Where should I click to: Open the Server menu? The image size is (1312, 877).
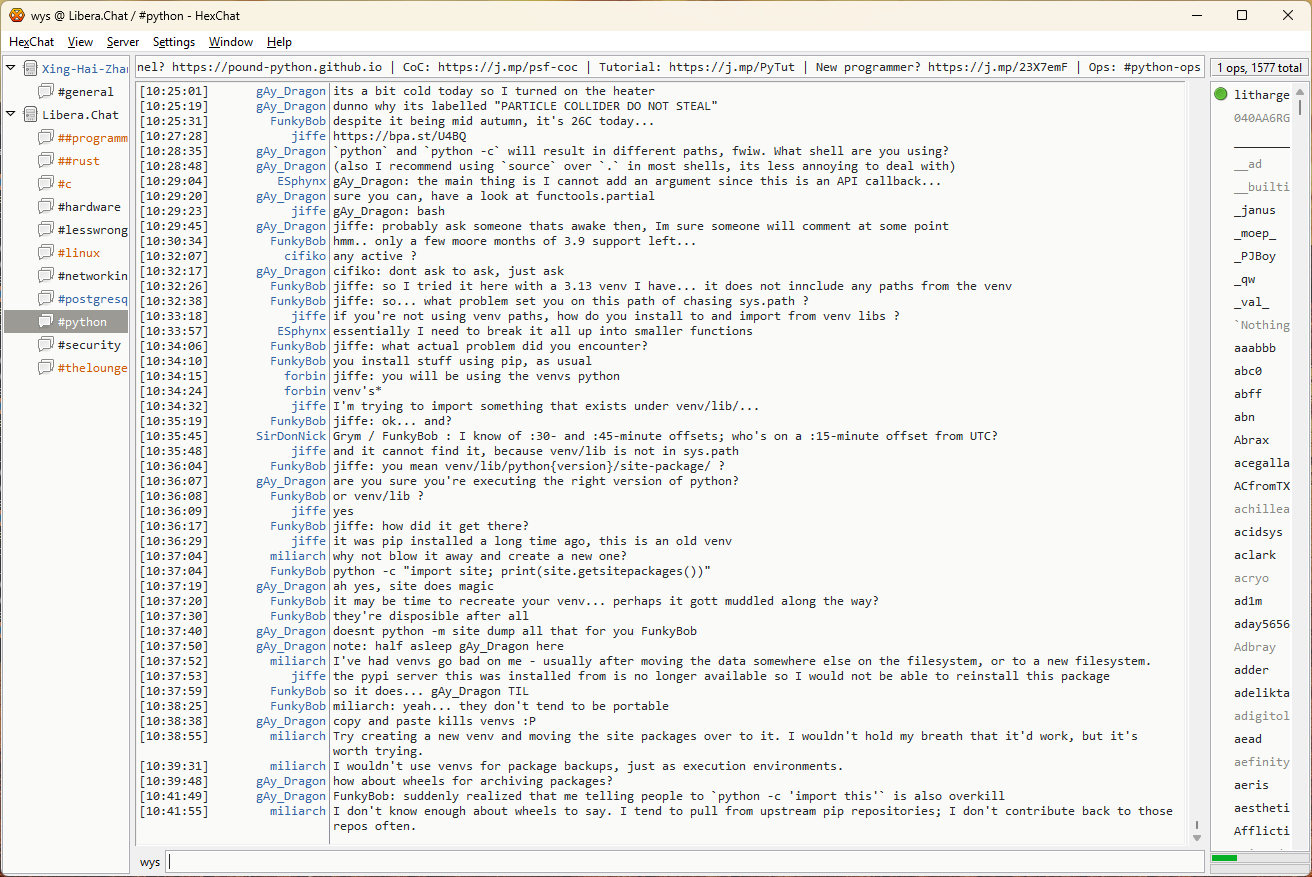[x=123, y=42]
